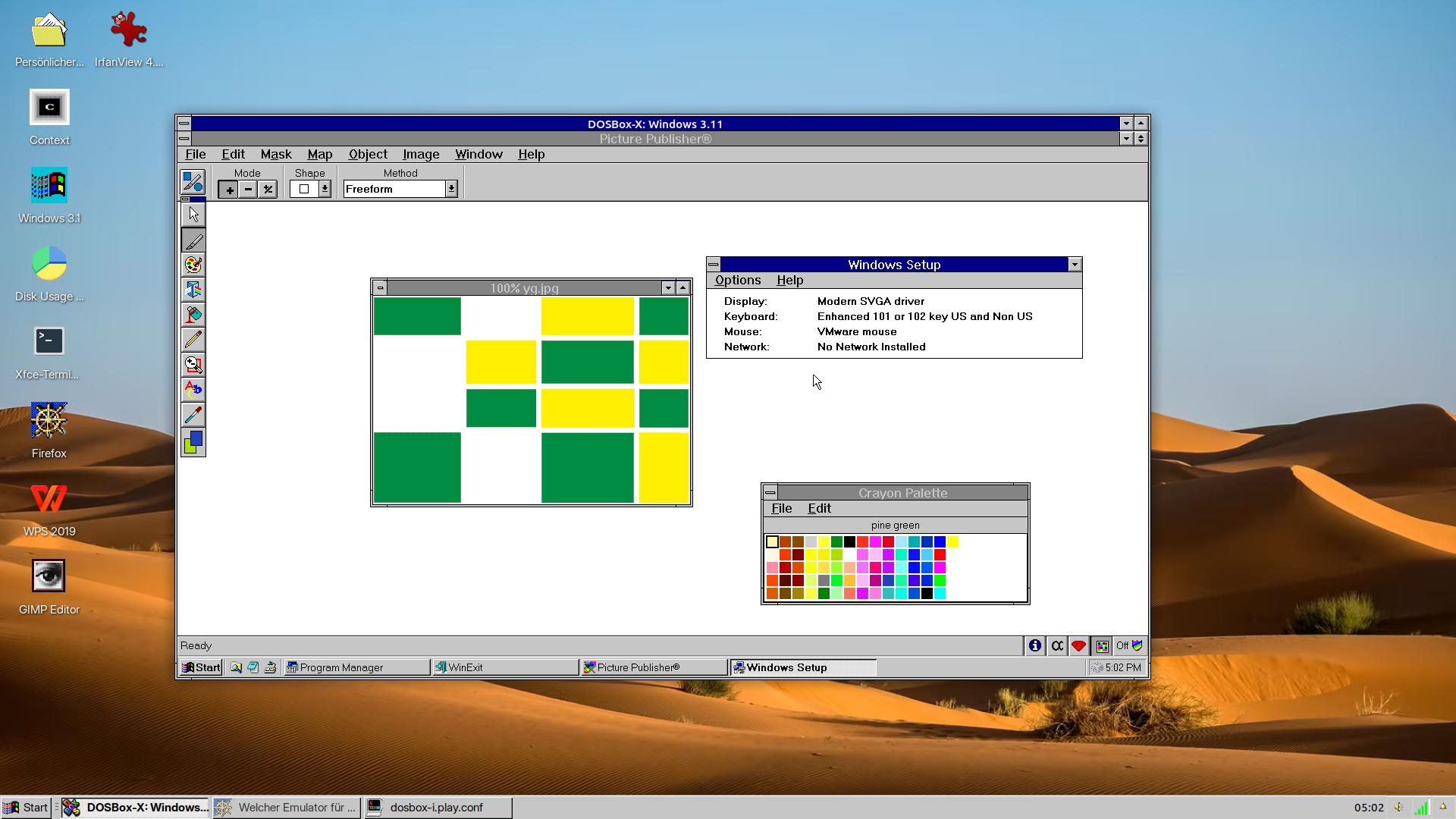Click the alpha symbol icon in the status bar
1456x819 pixels.
coord(1057,646)
